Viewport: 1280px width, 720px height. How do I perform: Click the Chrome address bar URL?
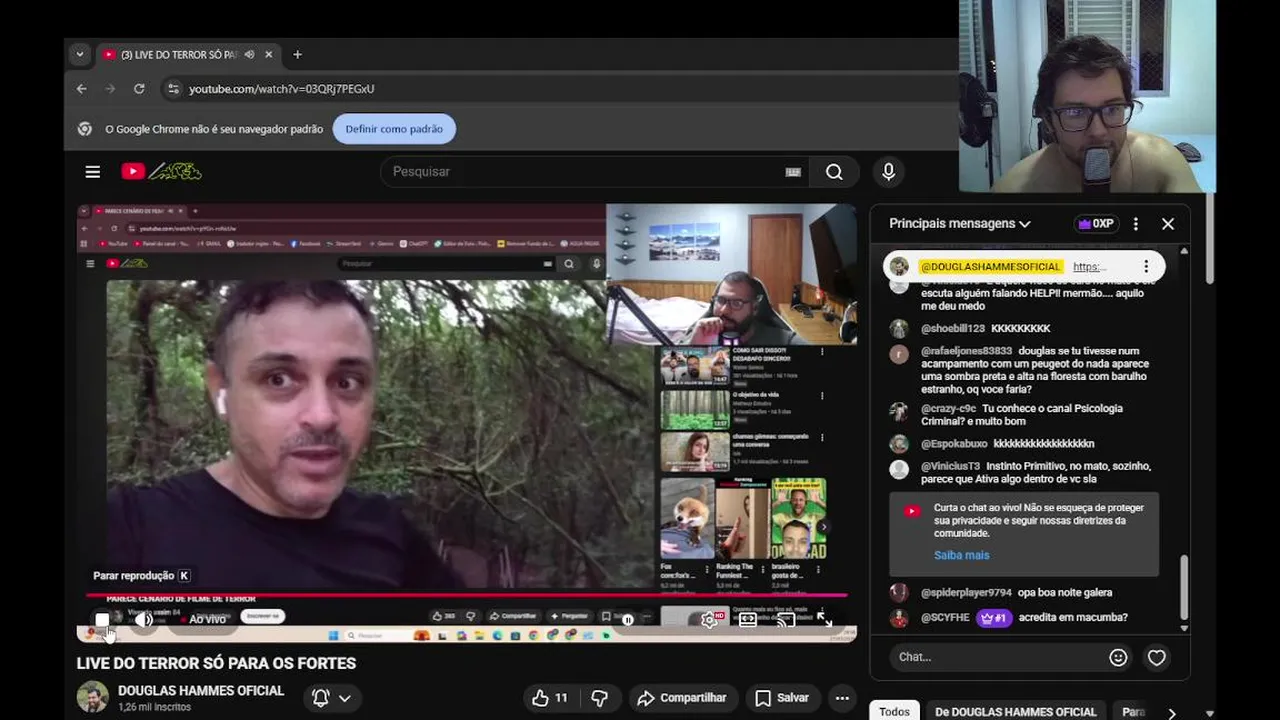click(x=282, y=89)
